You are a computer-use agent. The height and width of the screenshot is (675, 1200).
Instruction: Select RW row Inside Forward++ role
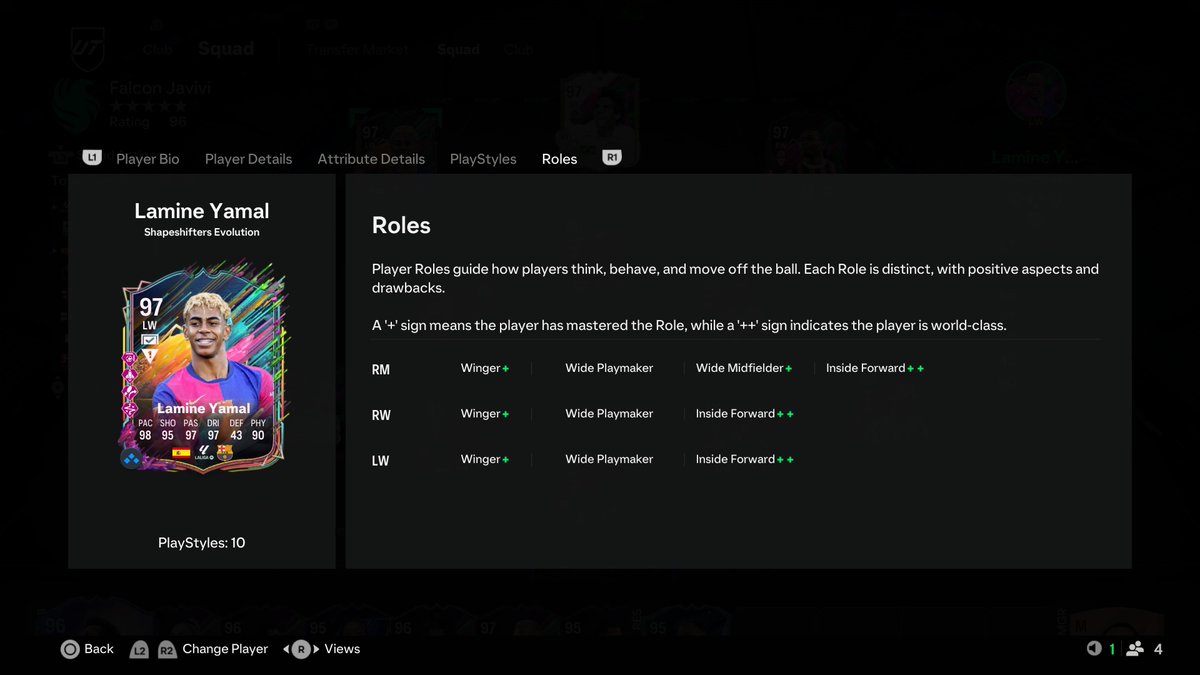(x=745, y=413)
